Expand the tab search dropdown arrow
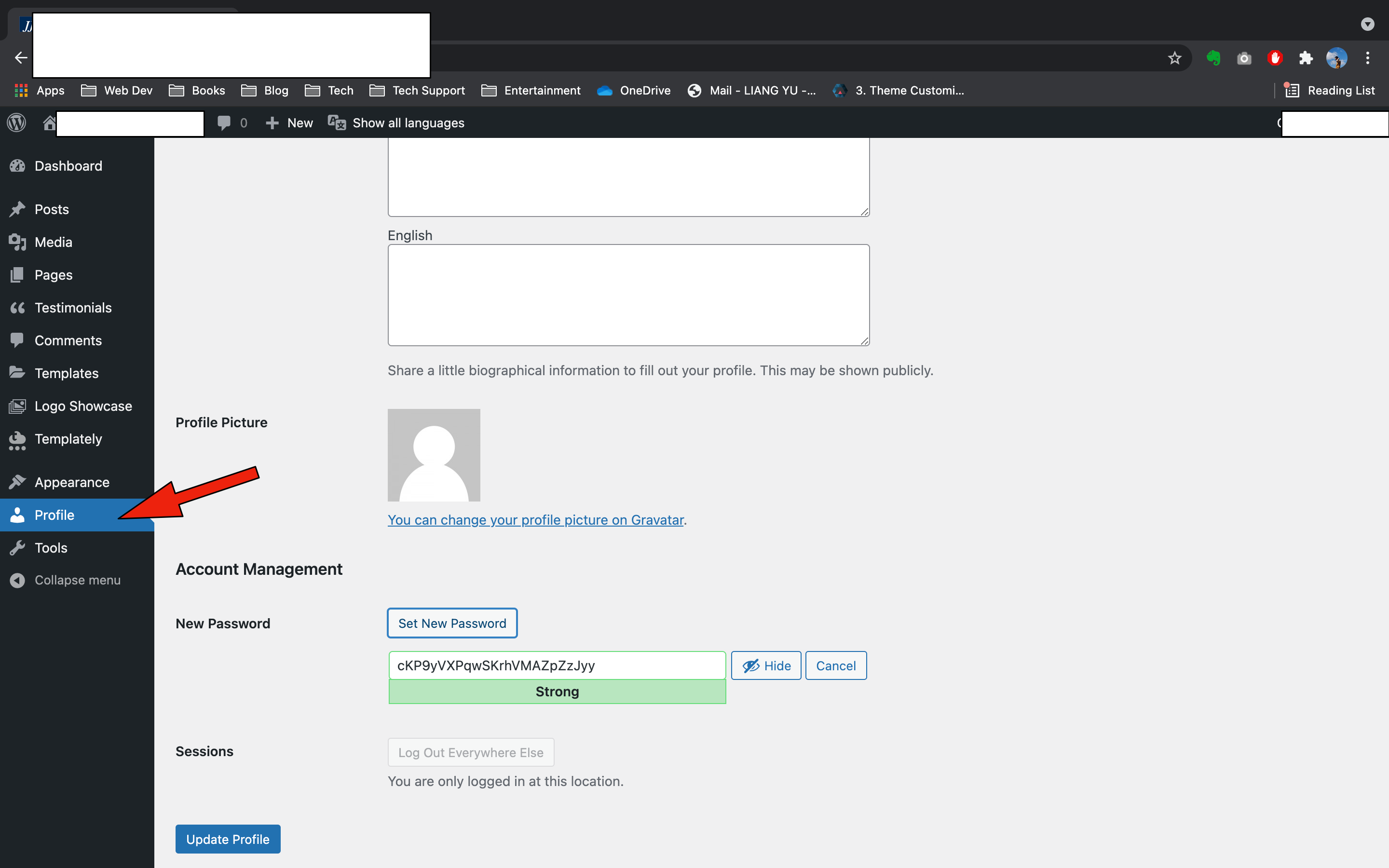Screen dimensions: 1389x868 pos(1367,24)
